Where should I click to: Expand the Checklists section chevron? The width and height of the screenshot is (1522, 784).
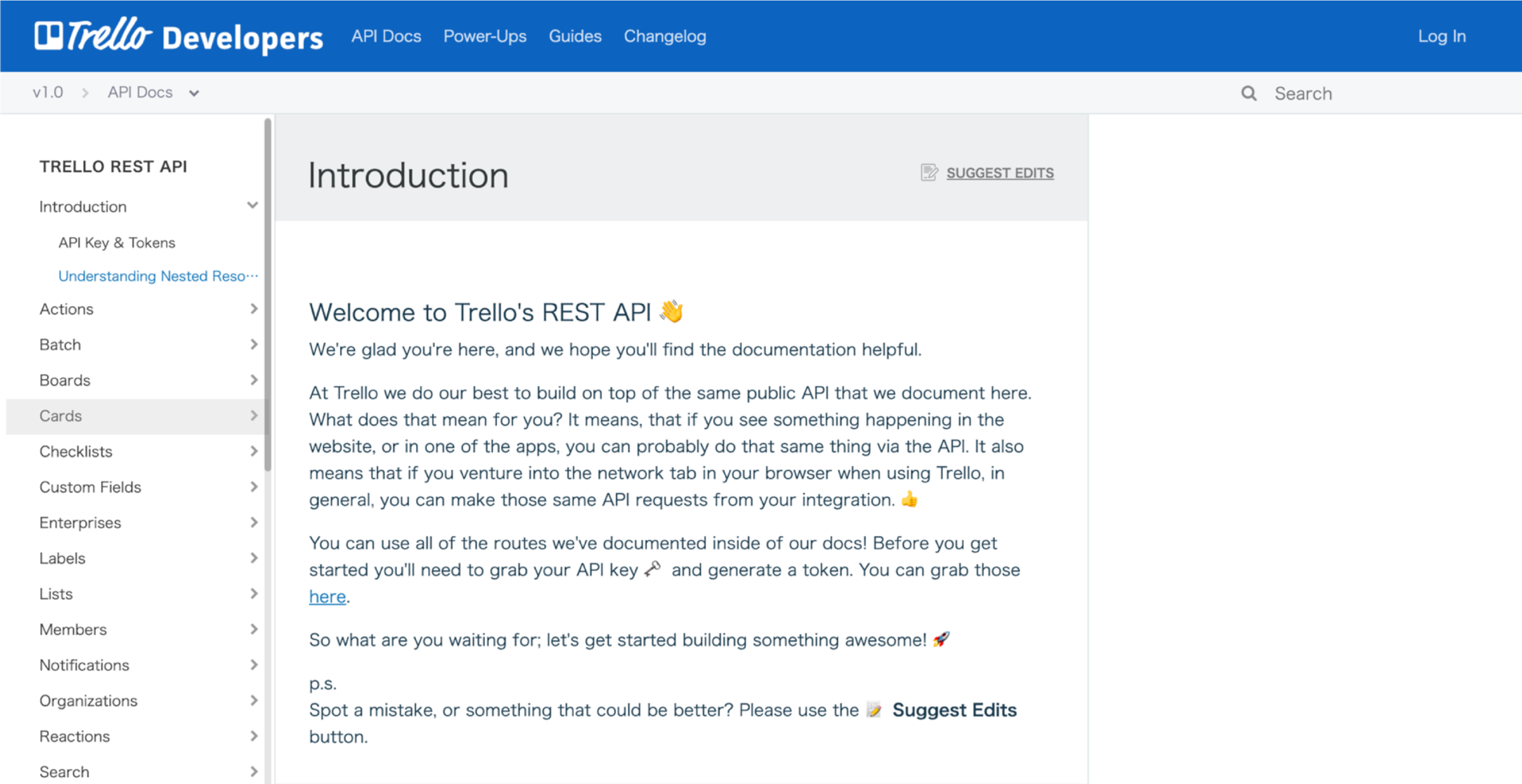pos(253,451)
